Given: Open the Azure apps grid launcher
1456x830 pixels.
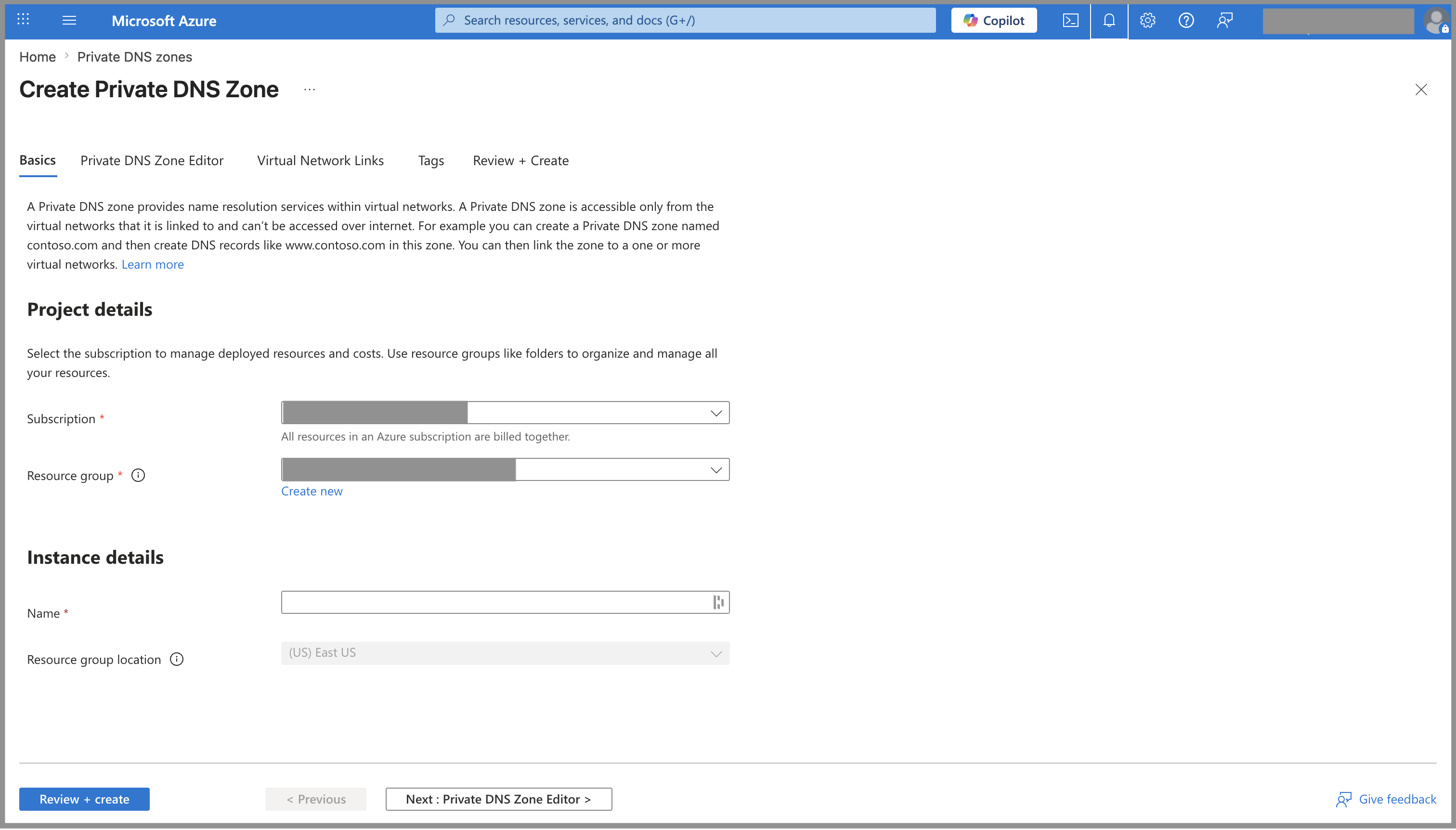Looking at the screenshot, I should [23, 20].
